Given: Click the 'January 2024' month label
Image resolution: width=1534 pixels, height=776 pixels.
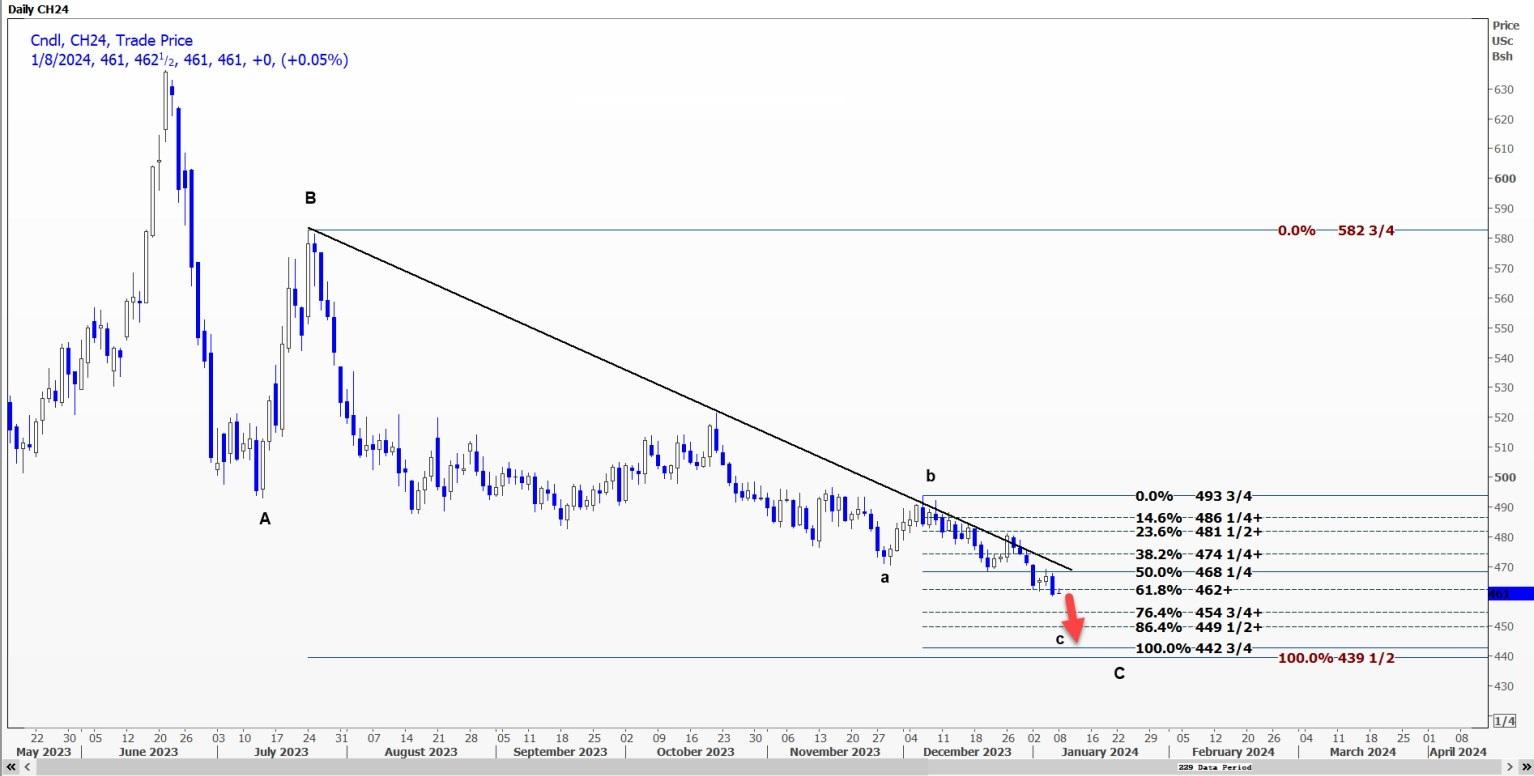Looking at the screenshot, I should pyautogui.click(x=1098, y=751).
